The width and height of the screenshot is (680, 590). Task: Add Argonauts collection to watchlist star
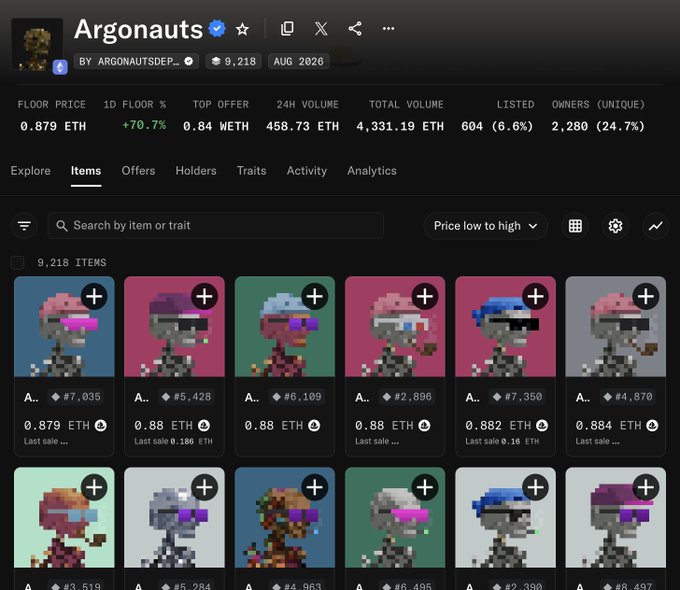pos(242,29)
